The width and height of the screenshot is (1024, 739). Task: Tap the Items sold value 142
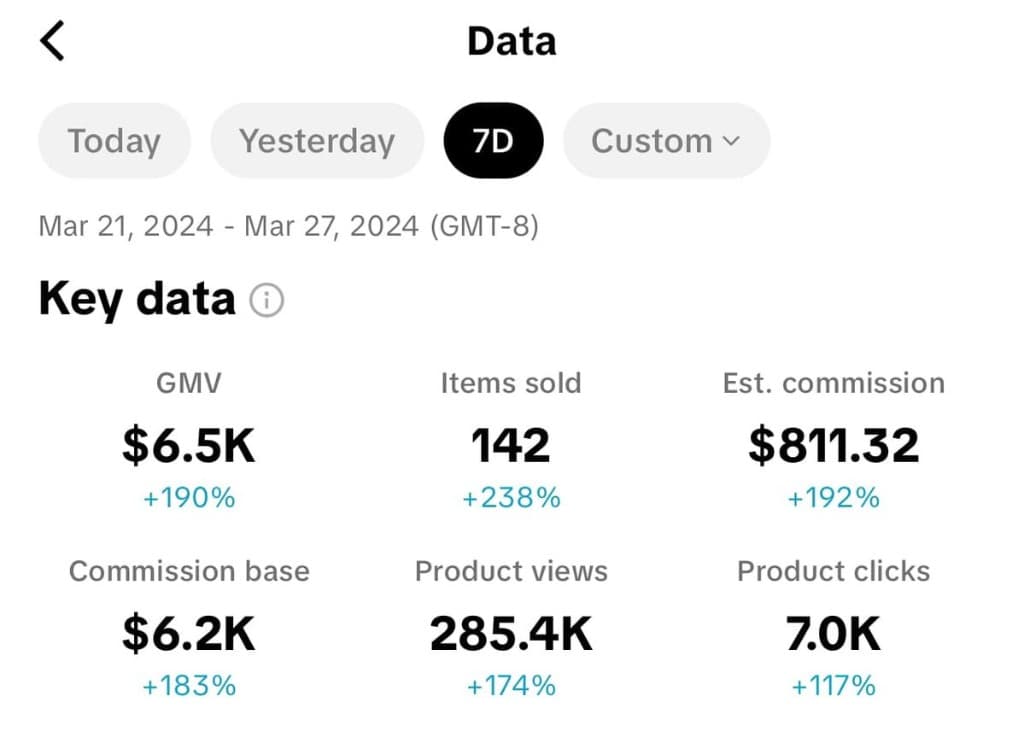point(511,445)
